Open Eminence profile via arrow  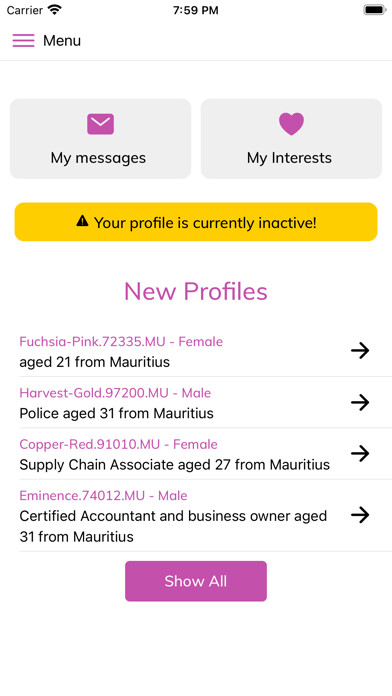tap(360, 515)
